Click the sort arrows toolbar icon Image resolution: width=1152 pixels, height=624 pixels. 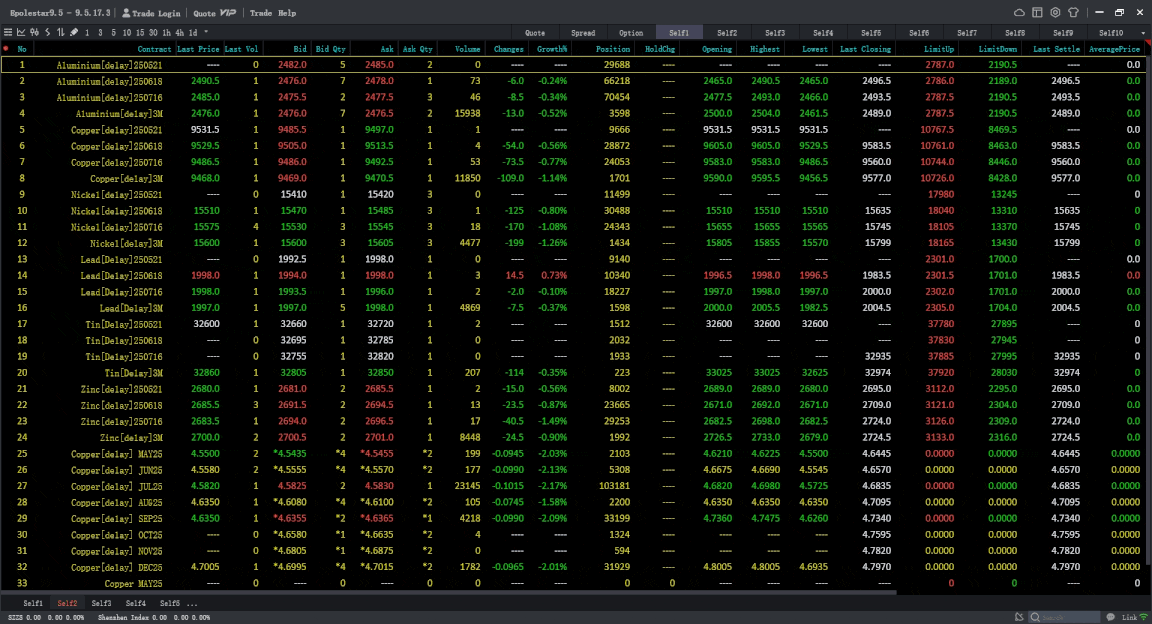pyautogui.click(x=60, y=32)
